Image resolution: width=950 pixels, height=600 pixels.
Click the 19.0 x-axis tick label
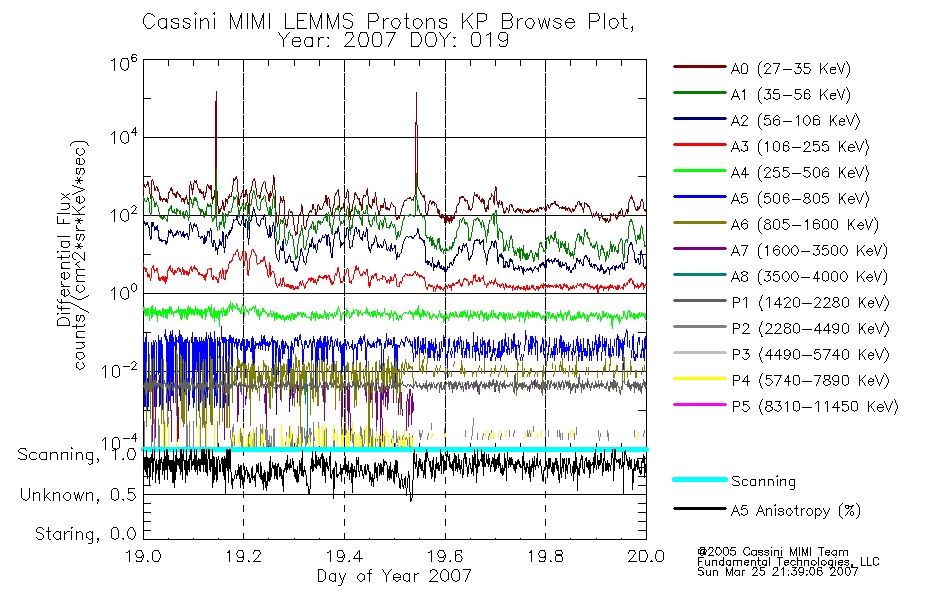(143, 556)
